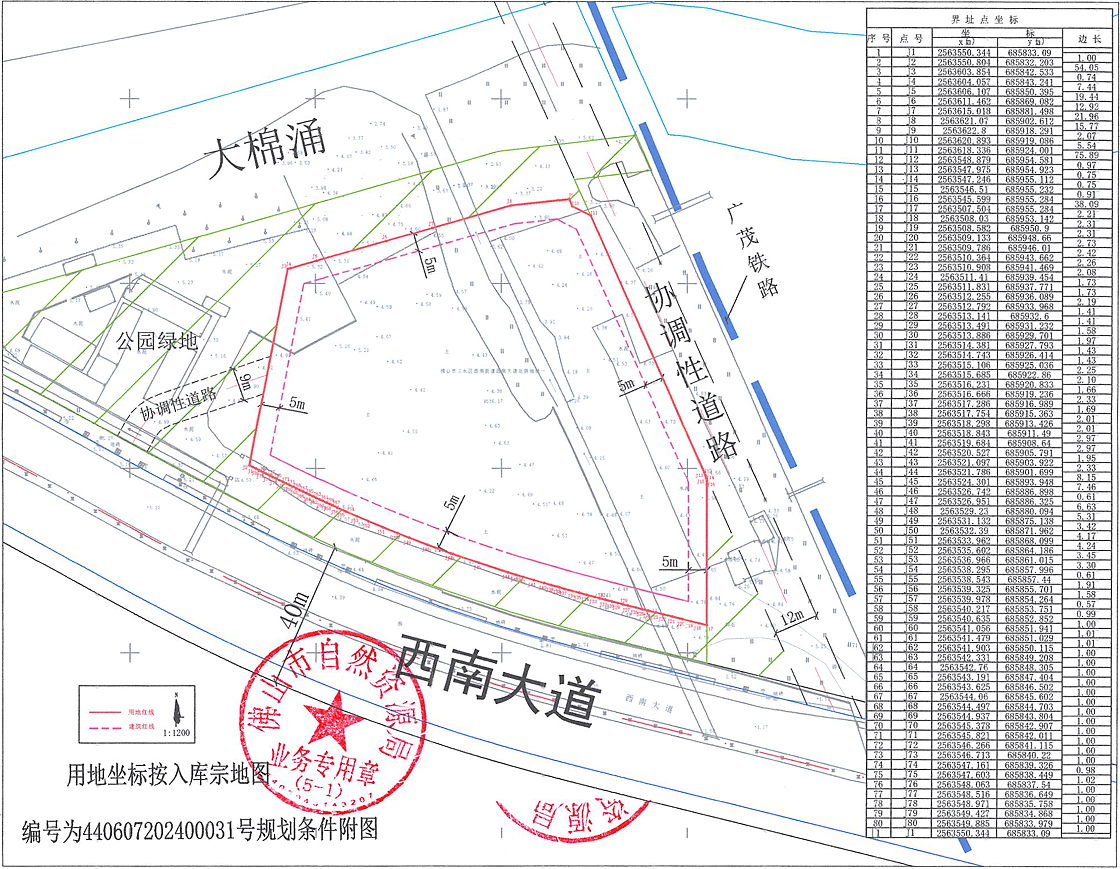Click the 广茂铁路 railway label
The height and width of the screenshot is (869, 1120).
[x=752, y=251]
